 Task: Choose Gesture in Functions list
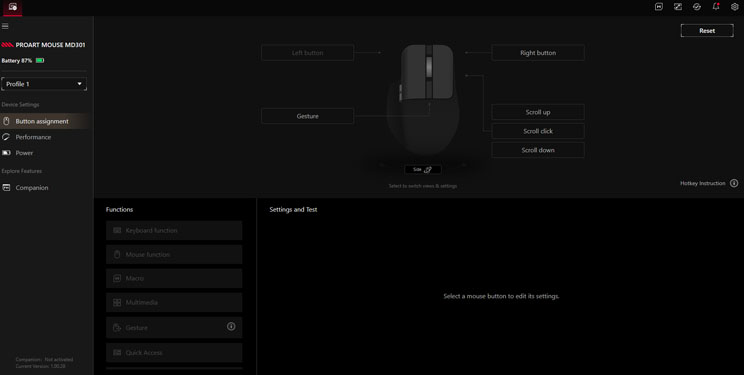174,328
